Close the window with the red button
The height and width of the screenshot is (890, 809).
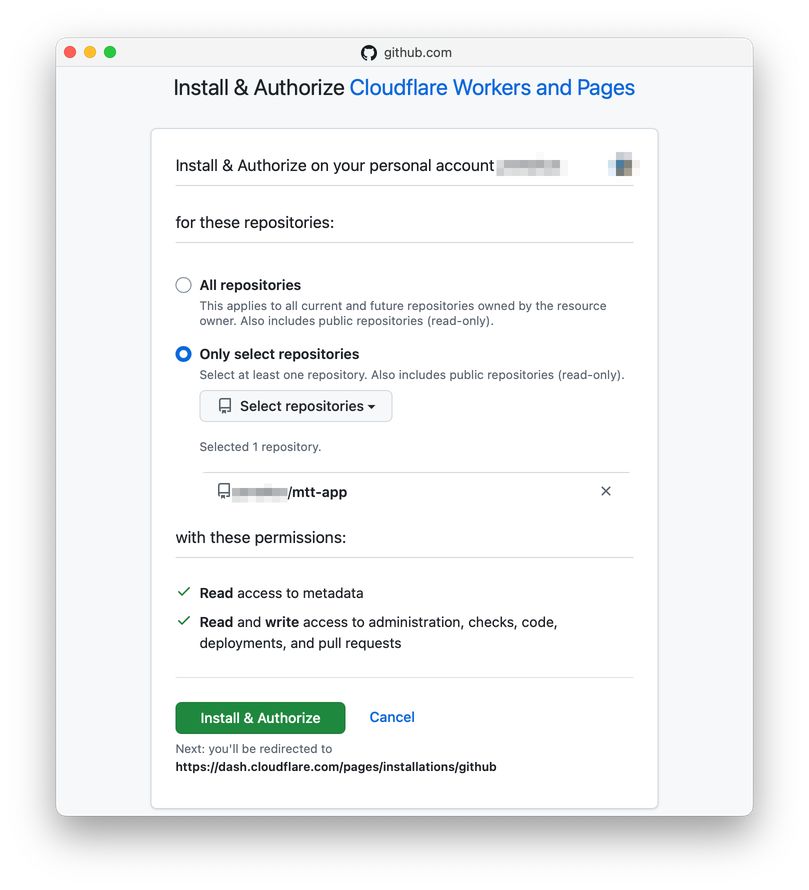point(70,52)
